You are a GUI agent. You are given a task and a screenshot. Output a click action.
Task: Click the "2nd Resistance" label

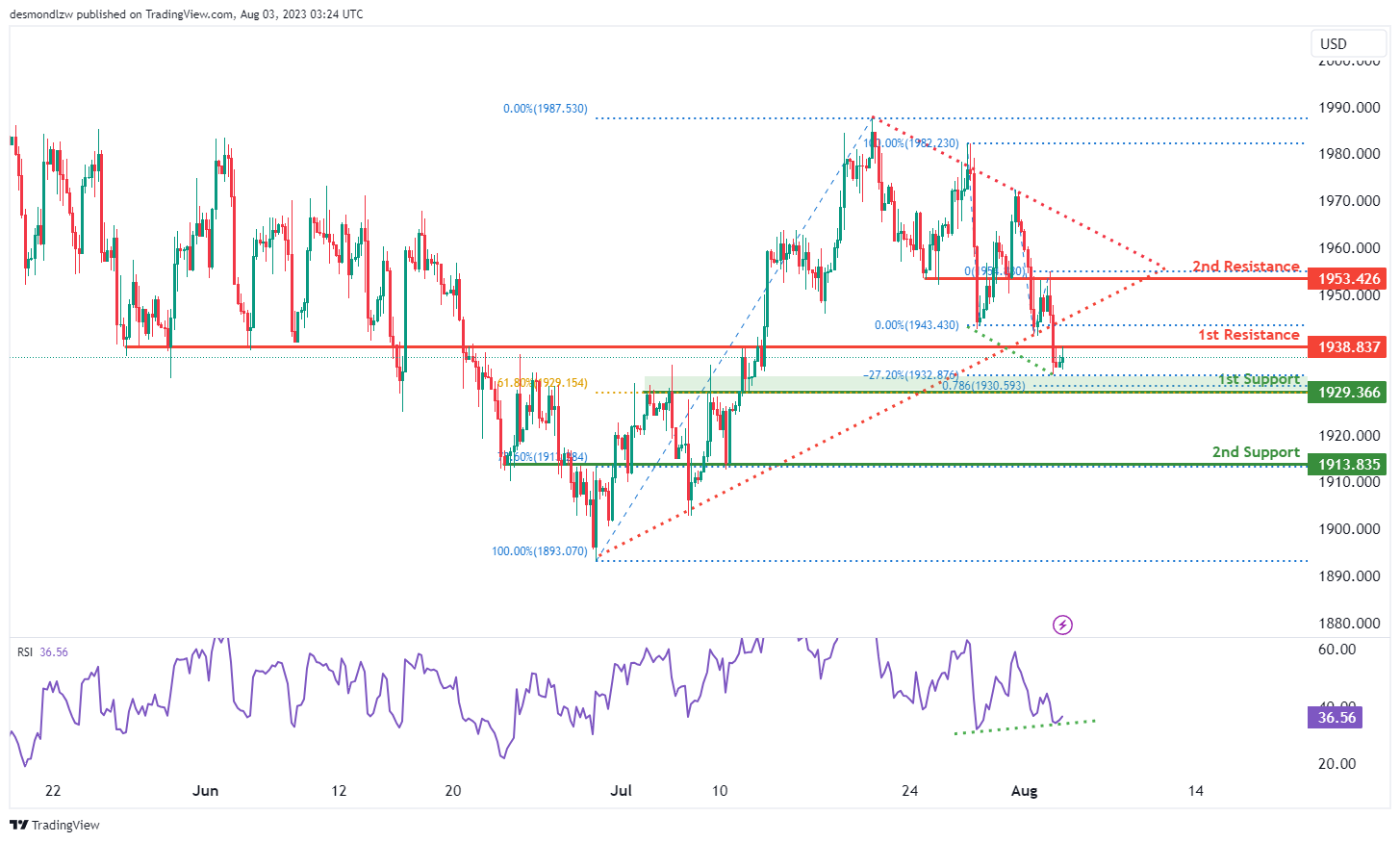(1246, 267)
